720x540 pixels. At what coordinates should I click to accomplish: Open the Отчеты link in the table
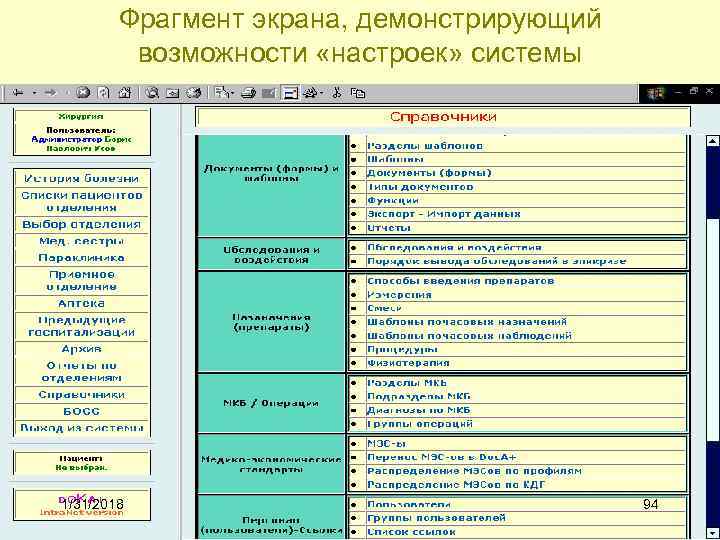click(388, 227)
